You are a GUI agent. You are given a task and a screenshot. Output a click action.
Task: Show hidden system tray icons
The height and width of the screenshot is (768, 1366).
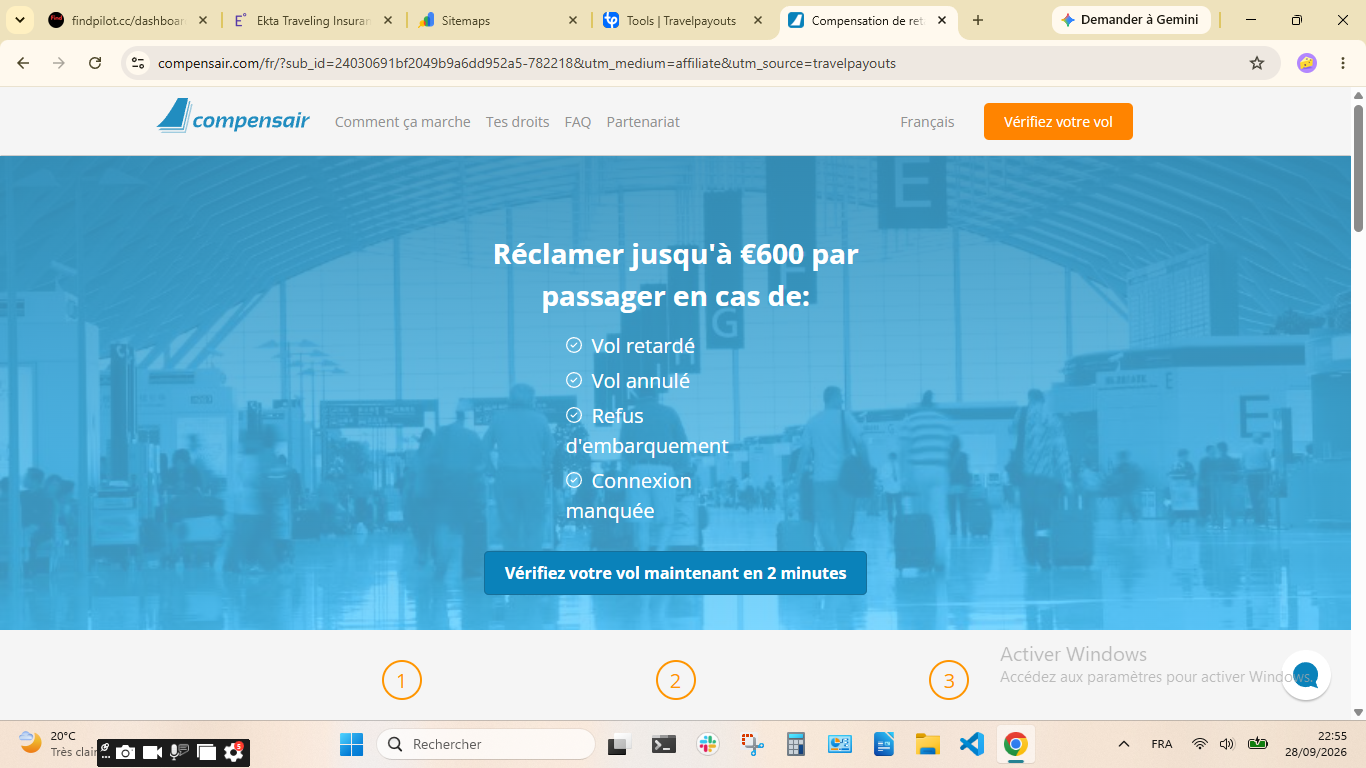tap(1124, 744)
